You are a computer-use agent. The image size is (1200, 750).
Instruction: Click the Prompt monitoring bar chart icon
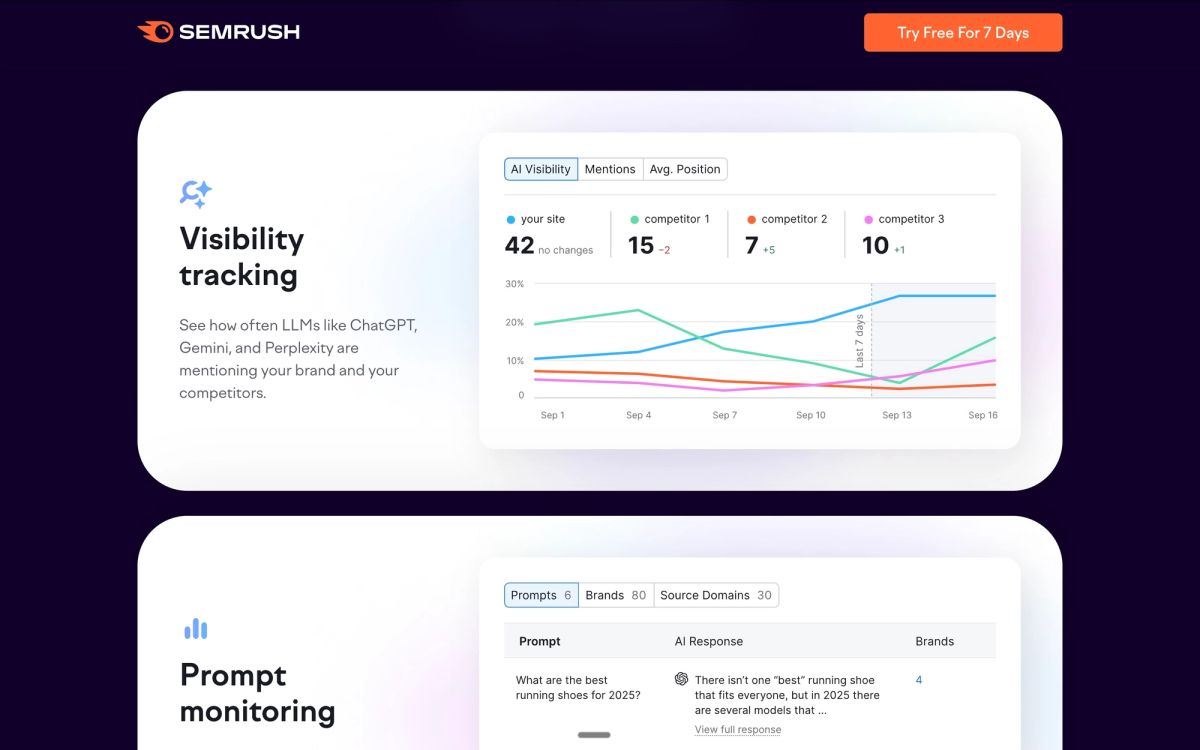point(196,629)
